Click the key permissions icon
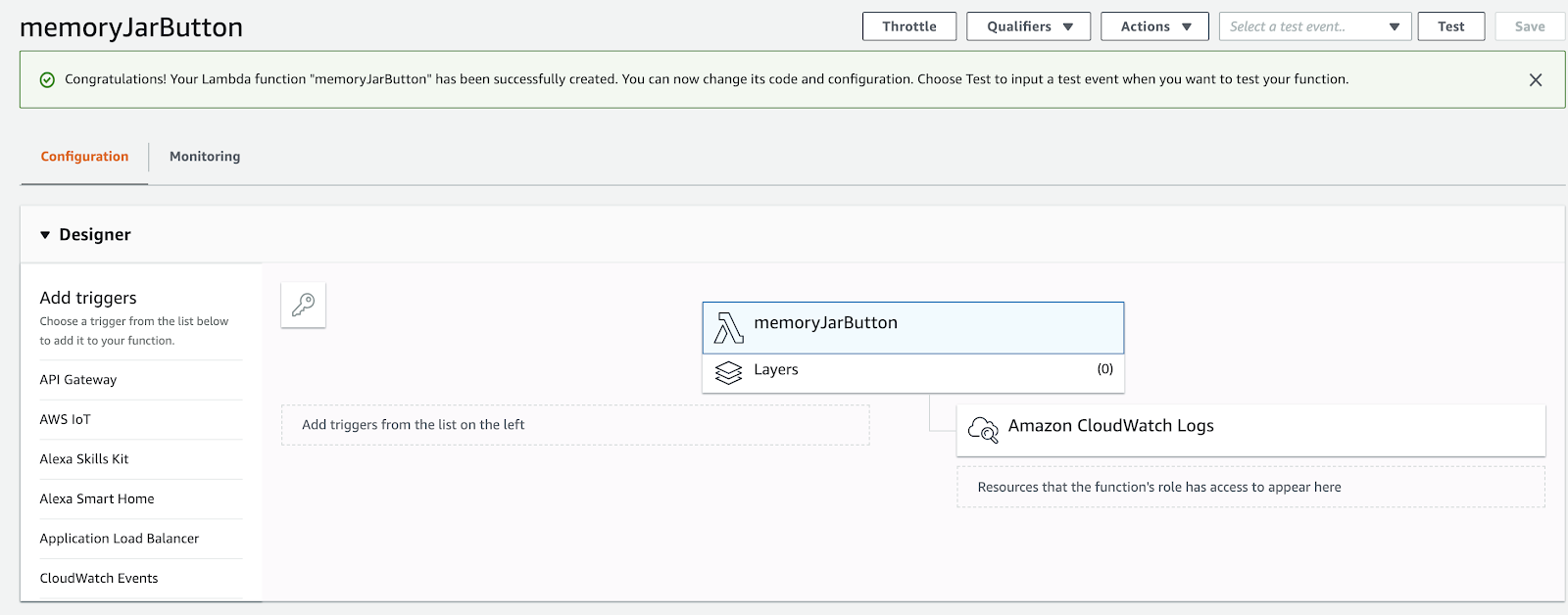 (303, 306)
